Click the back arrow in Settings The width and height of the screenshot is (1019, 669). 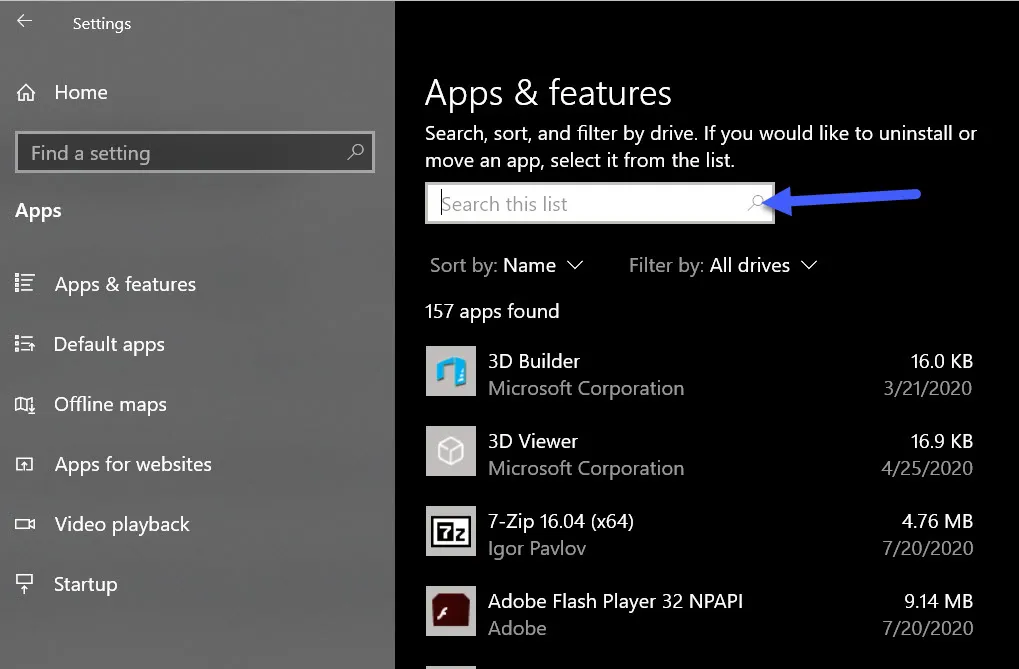point(24,21)
